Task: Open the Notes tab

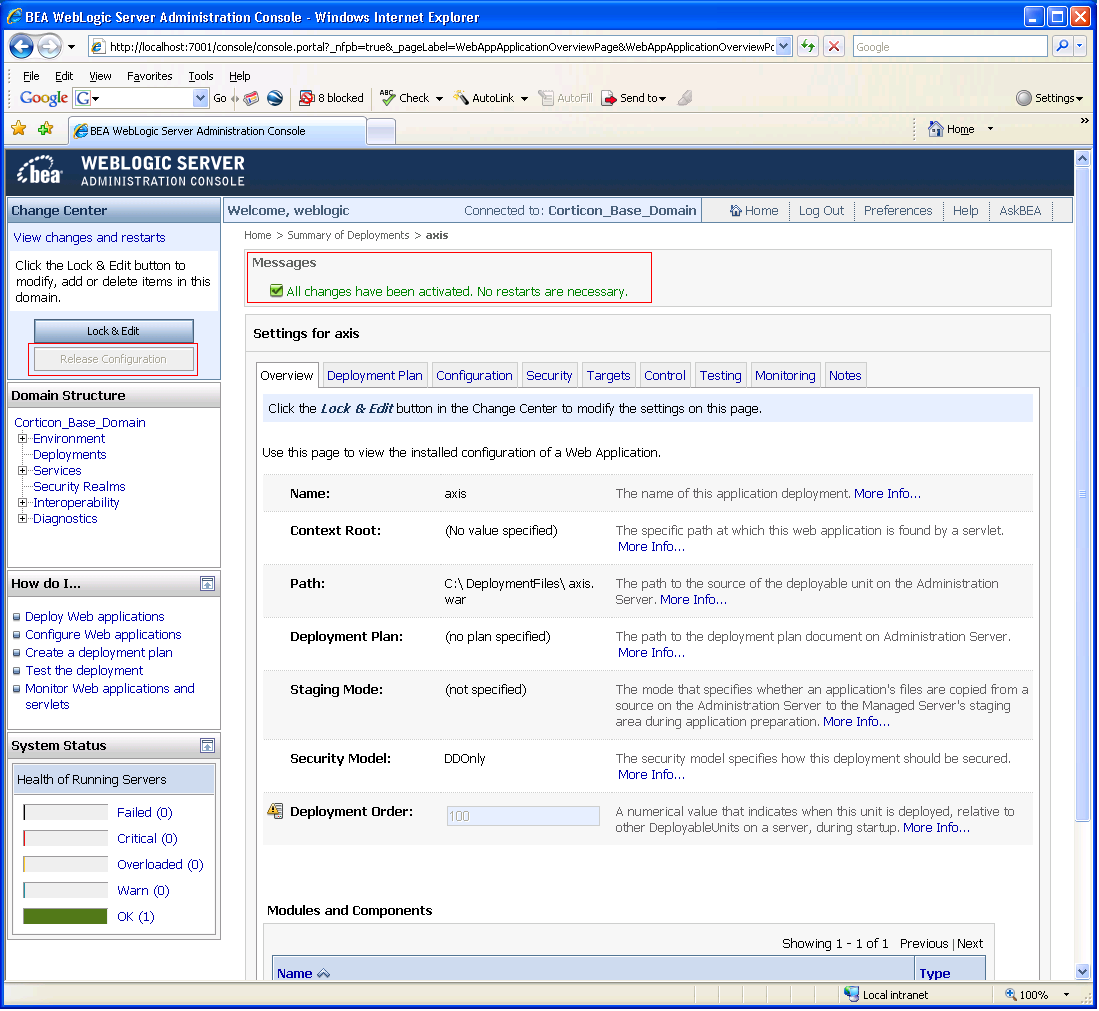Action: pyautogui.click(x=845, y=376)
